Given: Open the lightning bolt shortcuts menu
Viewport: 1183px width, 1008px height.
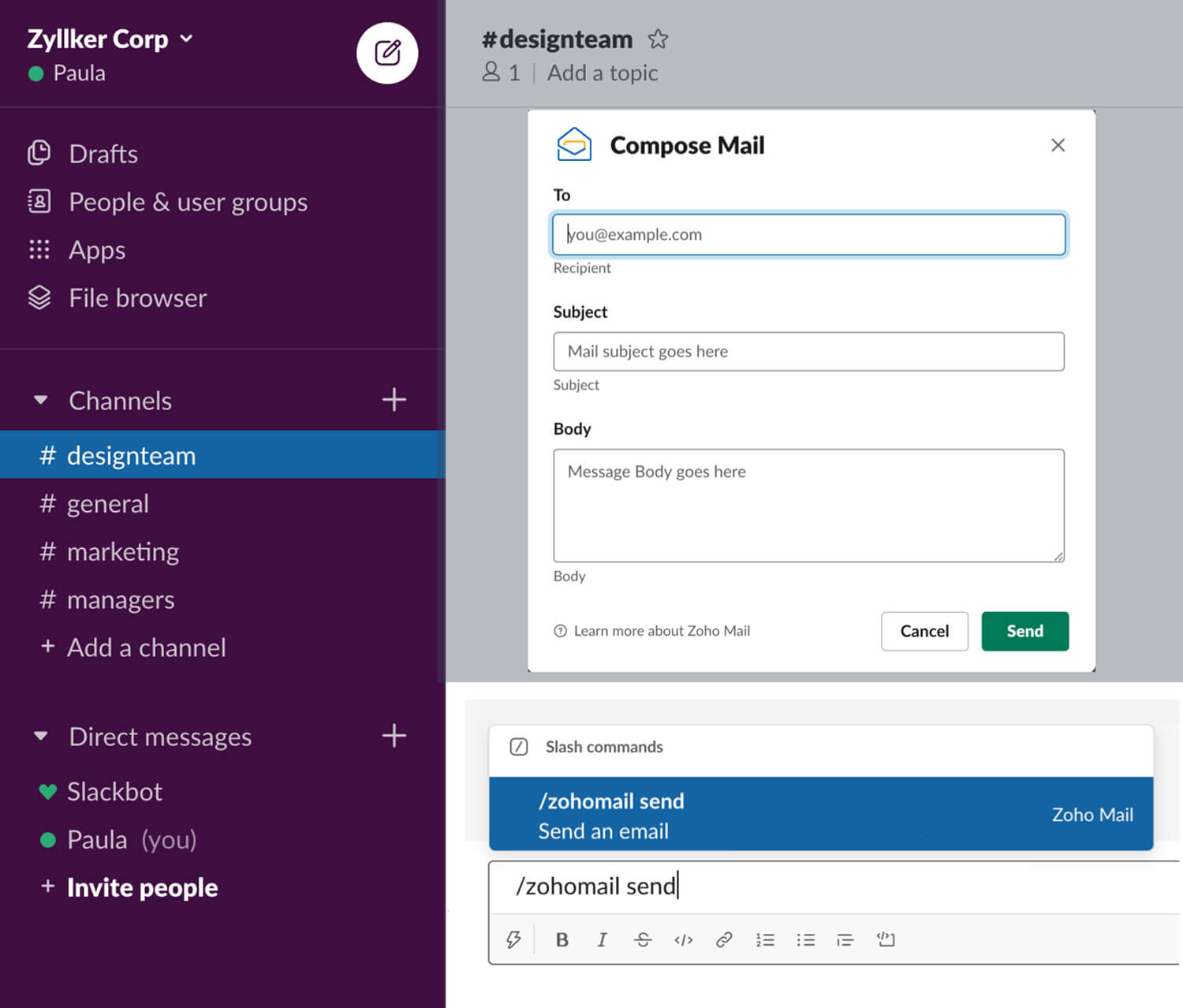Looking at the screenshot, I should 513,939.
